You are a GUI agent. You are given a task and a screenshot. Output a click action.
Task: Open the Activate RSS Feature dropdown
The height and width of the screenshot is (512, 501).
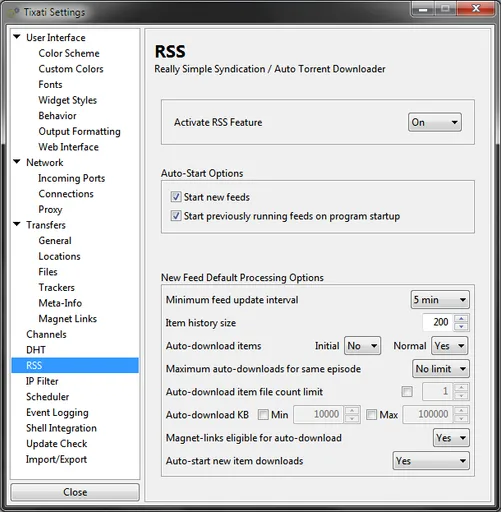[435, 122]
